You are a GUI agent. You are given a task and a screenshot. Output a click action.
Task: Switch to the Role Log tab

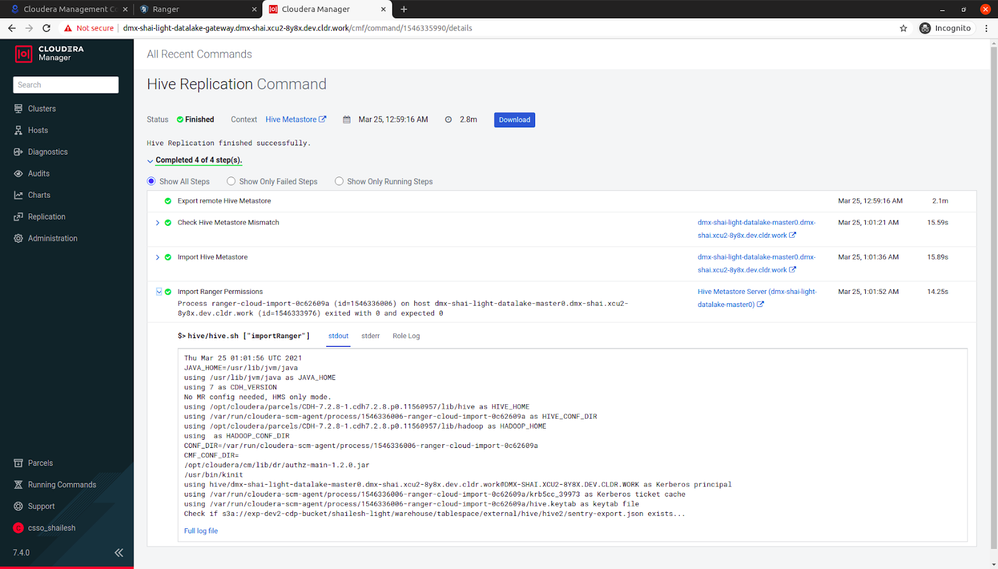click(x=406, y=336)
